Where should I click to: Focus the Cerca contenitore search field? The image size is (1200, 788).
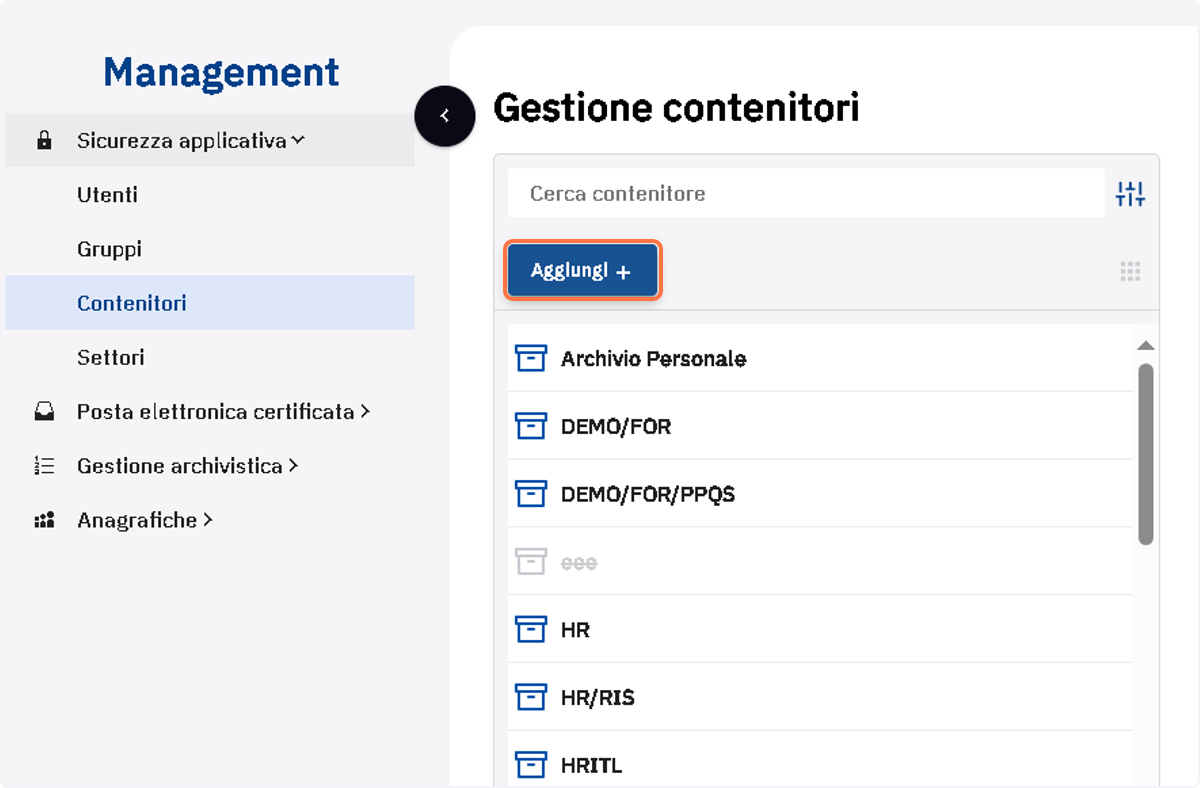pyautogui.click(x=806, y=193)
